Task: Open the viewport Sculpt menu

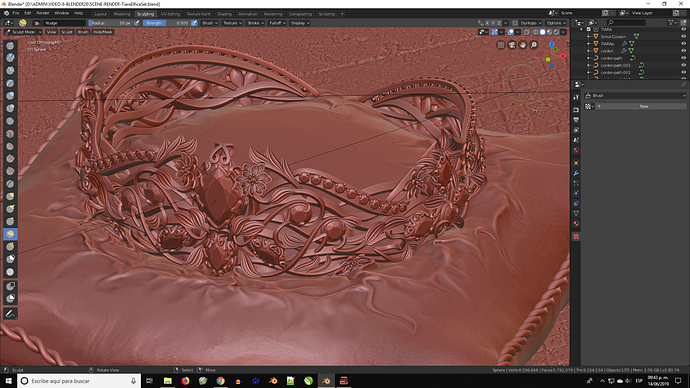Action: click(x=67, y=32)
